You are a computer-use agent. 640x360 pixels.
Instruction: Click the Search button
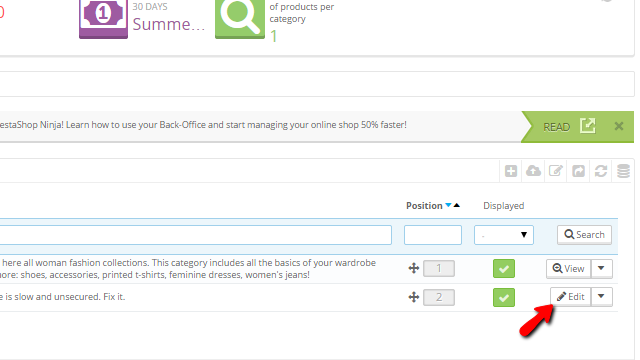(584, 235)
